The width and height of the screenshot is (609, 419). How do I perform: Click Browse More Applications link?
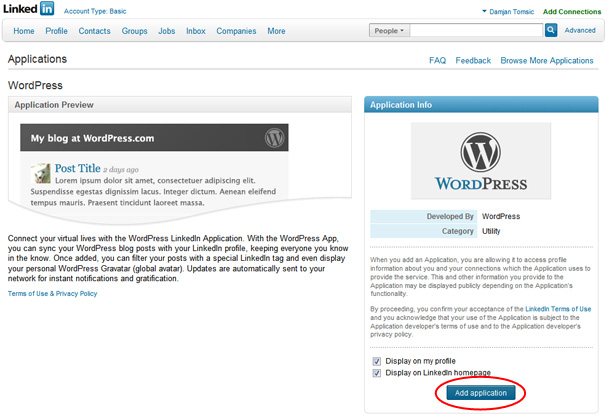[x=547, y=61]
